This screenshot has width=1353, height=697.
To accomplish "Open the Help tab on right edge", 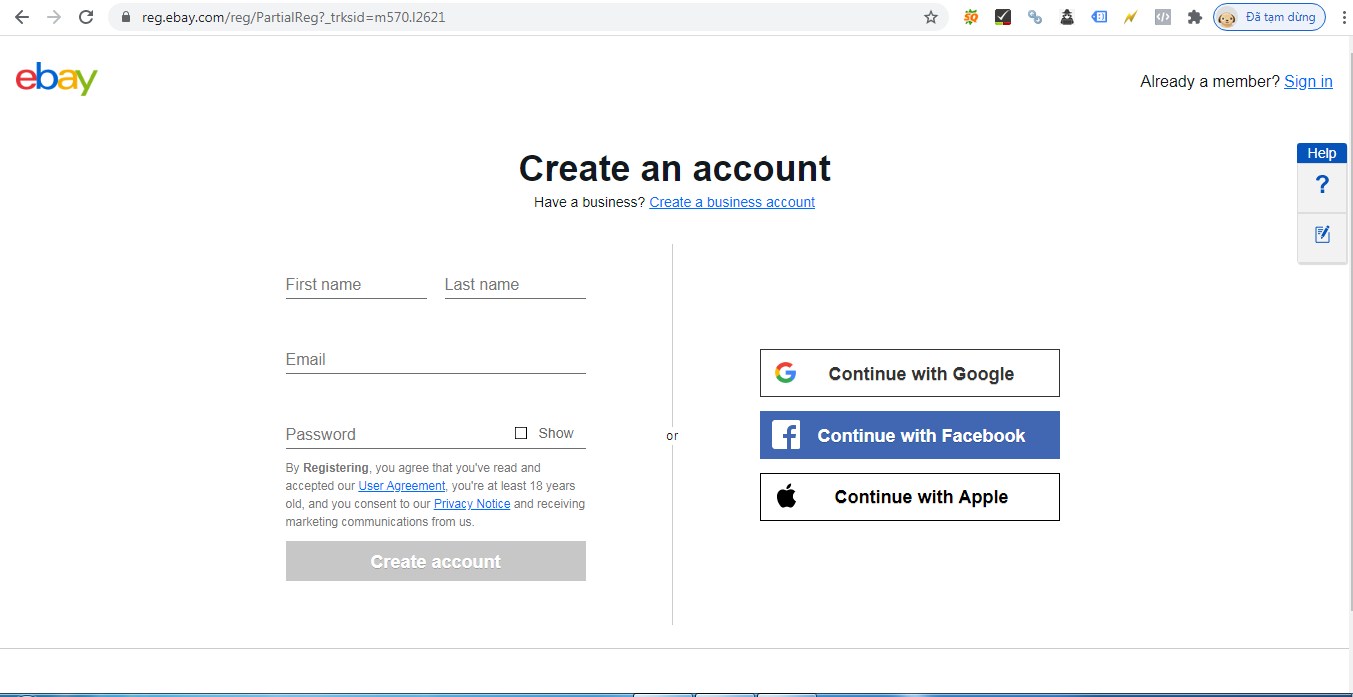I will (1321, 153).
